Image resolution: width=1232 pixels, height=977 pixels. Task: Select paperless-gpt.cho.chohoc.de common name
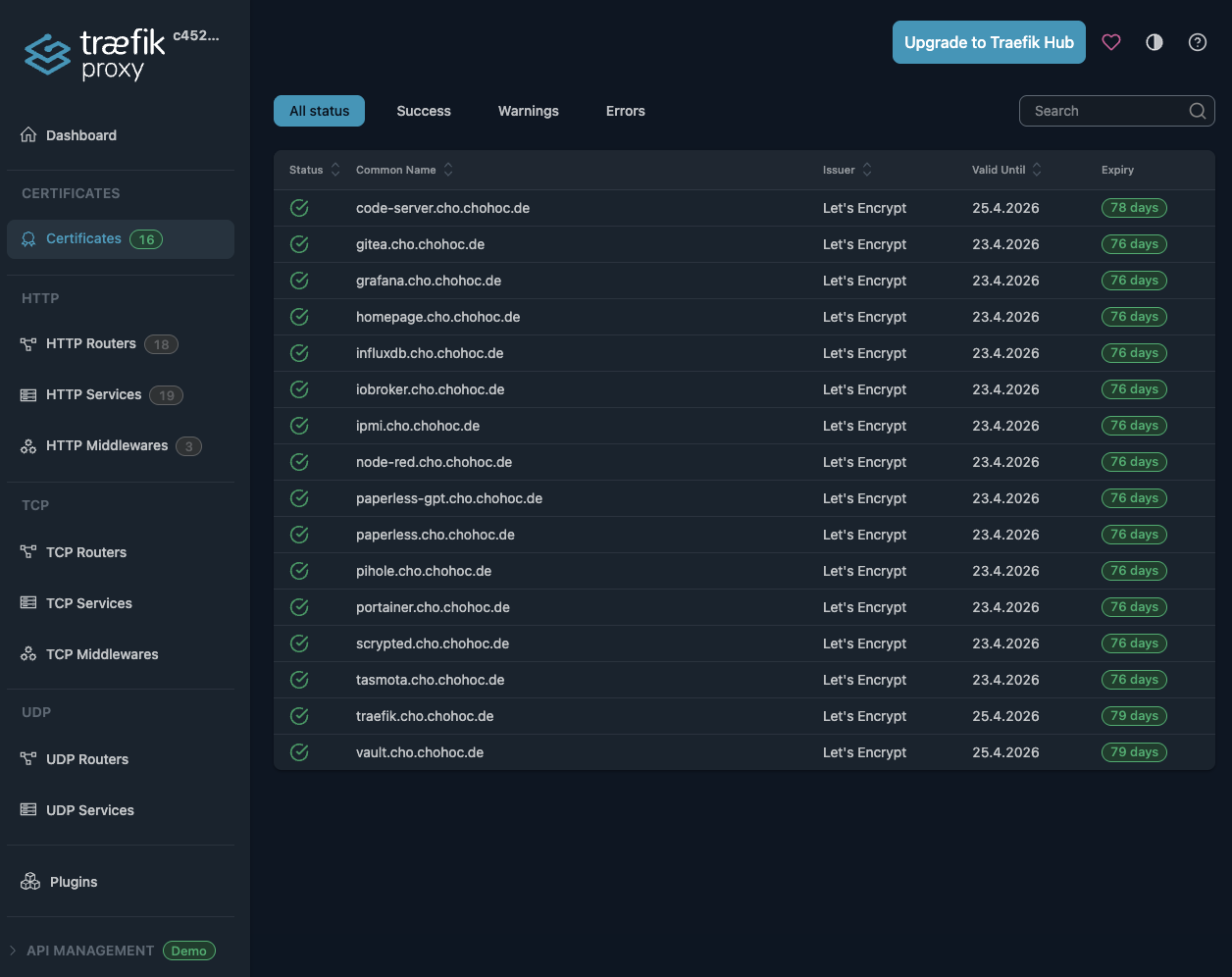click(x=449, y=498)
